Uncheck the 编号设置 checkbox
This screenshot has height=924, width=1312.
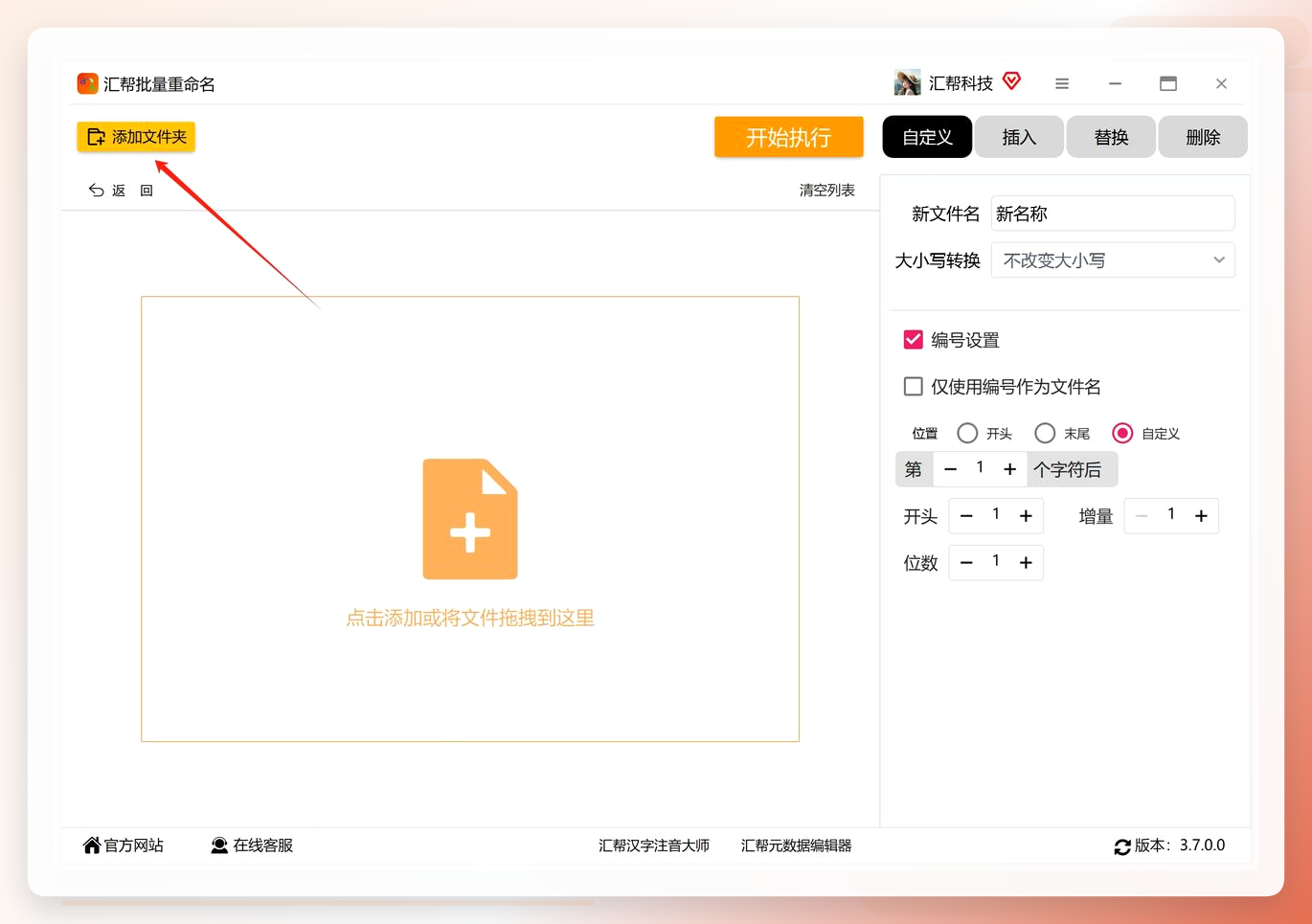[x=913, y=340]
